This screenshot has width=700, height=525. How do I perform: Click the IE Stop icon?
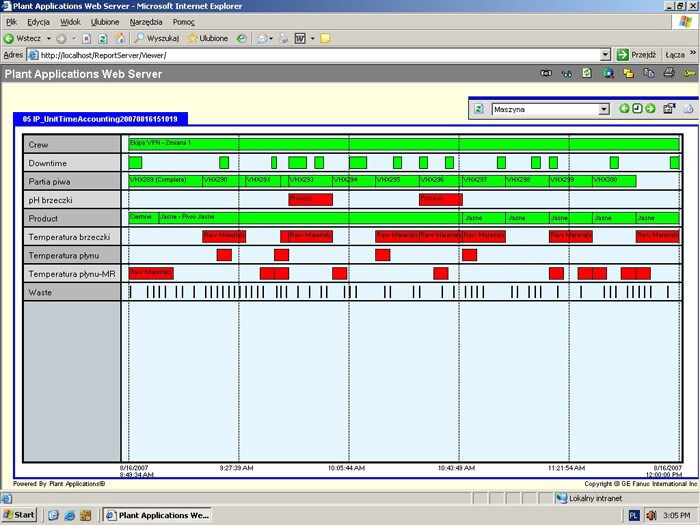[87, 39]
